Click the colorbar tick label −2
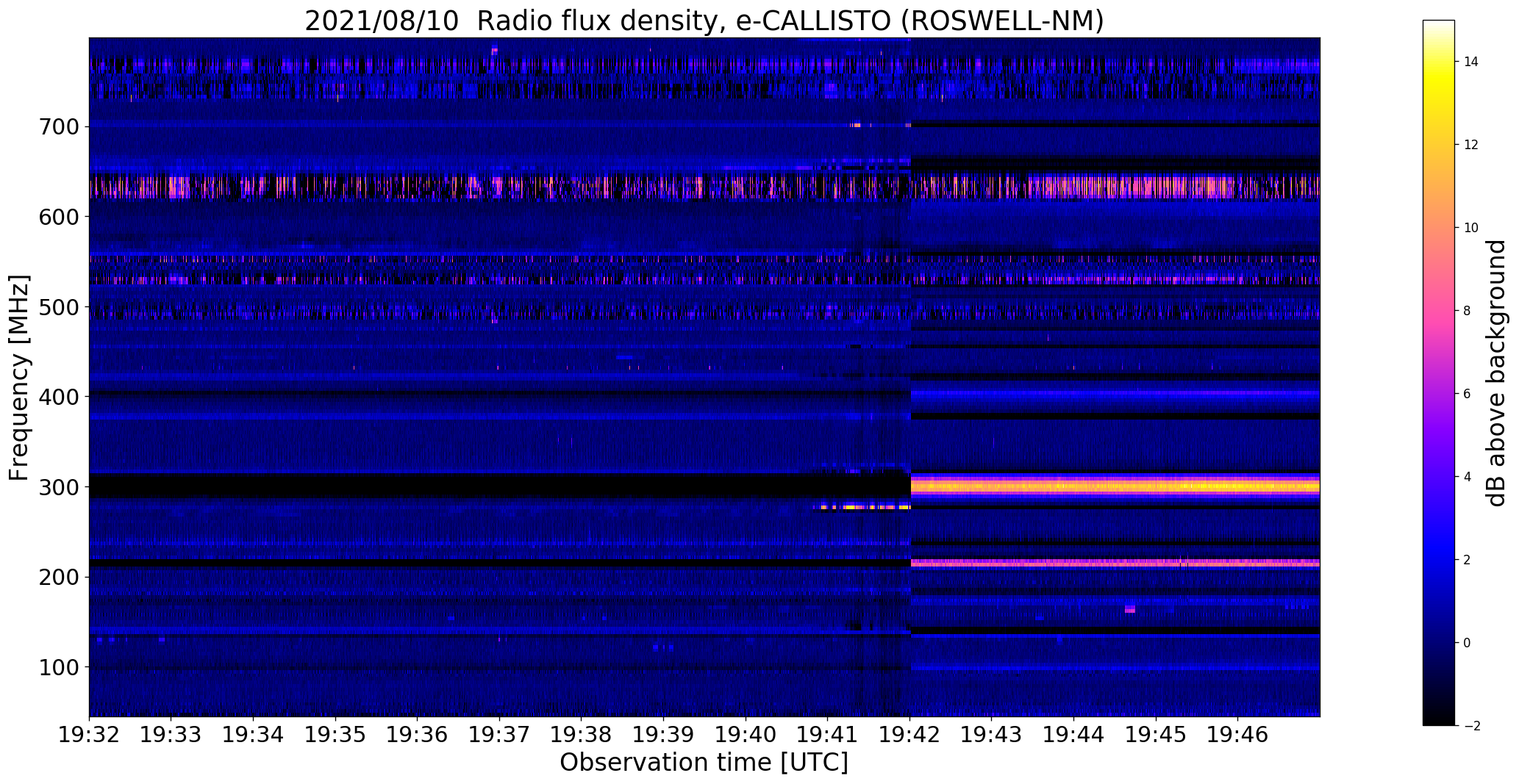The image size is (1519, 784). [1470, 726]
